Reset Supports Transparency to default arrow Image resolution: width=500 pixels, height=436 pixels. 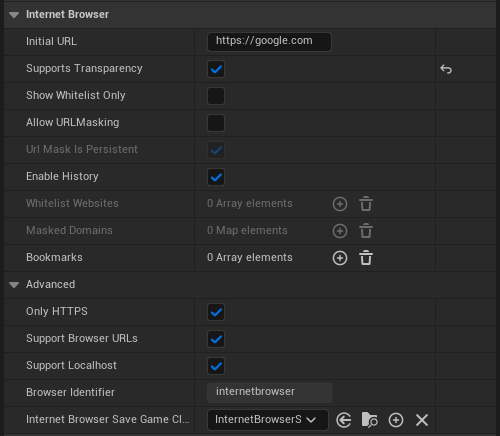point(446,69)
